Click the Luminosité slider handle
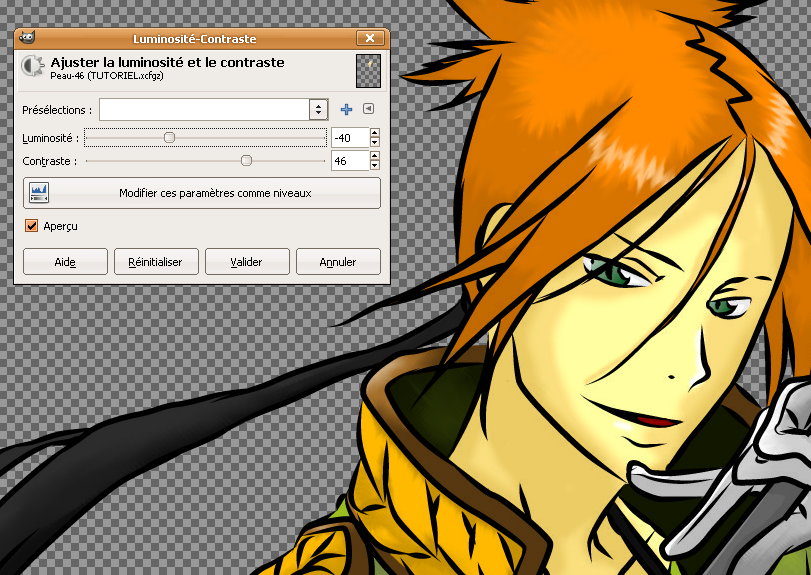Viewport: 811px width, 575px height. (x=169, y=137)
